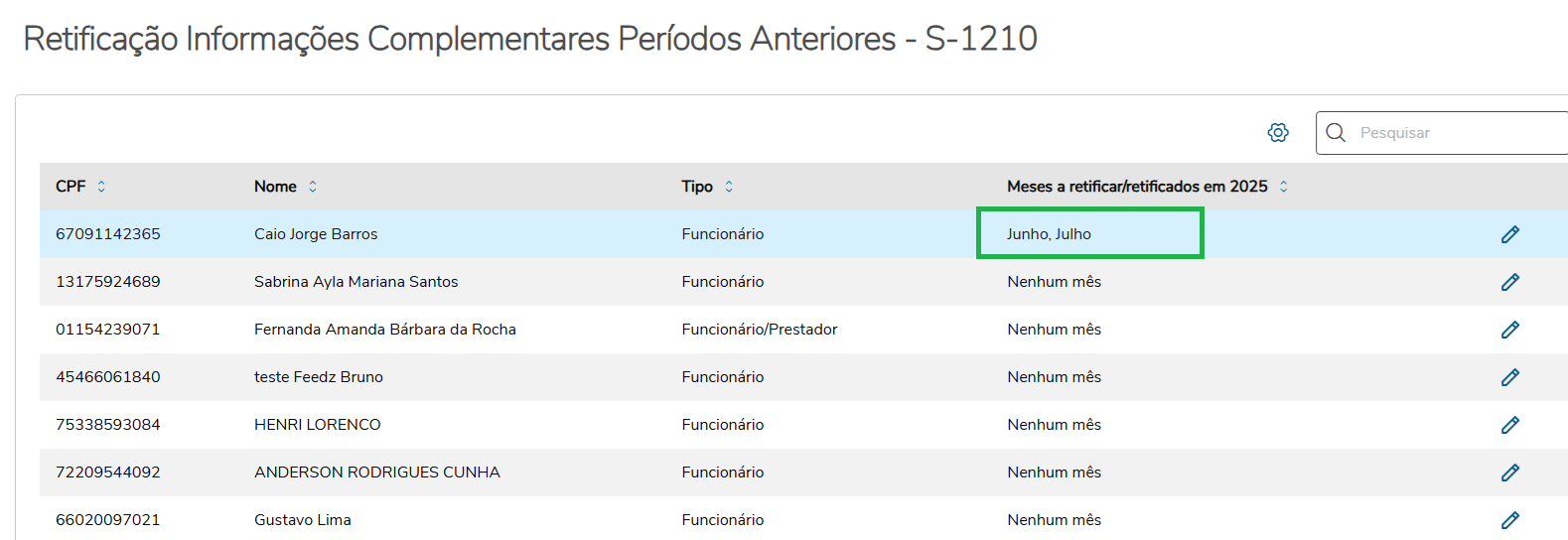Edit HENRI LORENCO record
Screen dimensions: 1568x540
click(x=1509, y=425)
